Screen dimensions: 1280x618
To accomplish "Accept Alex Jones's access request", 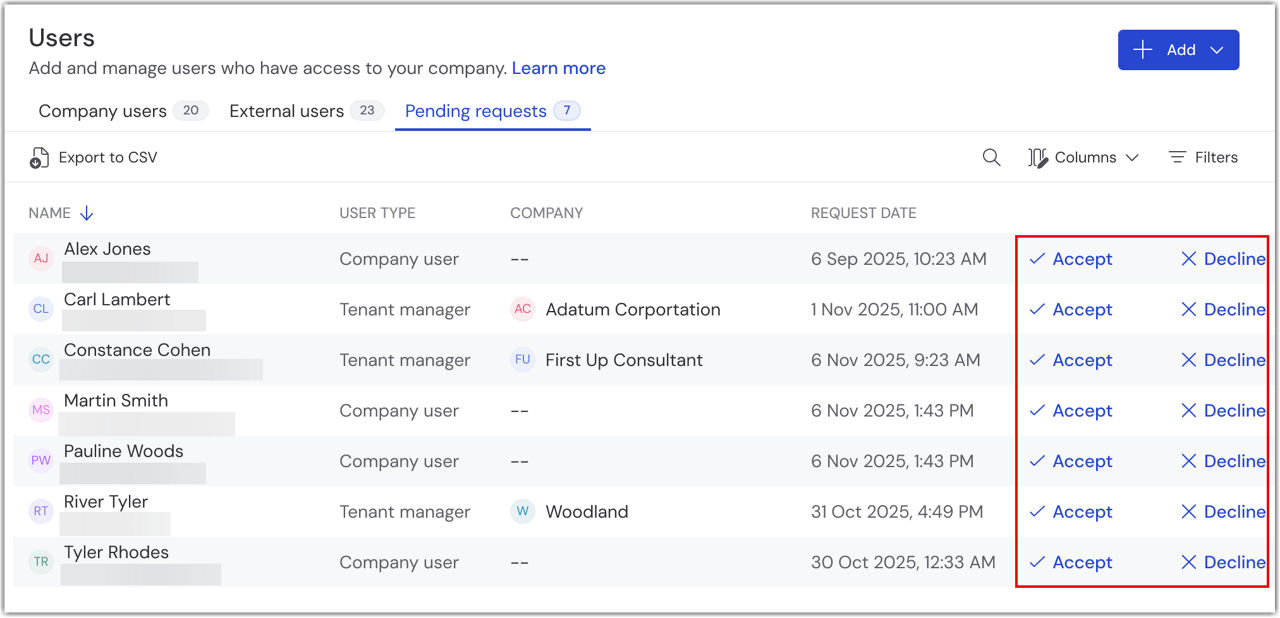I will pyautogui.click(x=1071, y=259).
